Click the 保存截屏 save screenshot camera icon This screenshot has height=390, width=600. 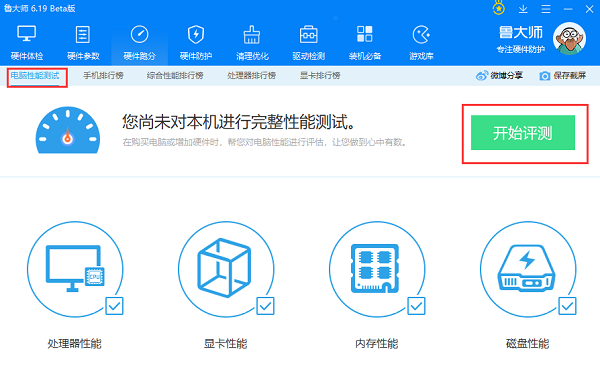coord(544,76)
